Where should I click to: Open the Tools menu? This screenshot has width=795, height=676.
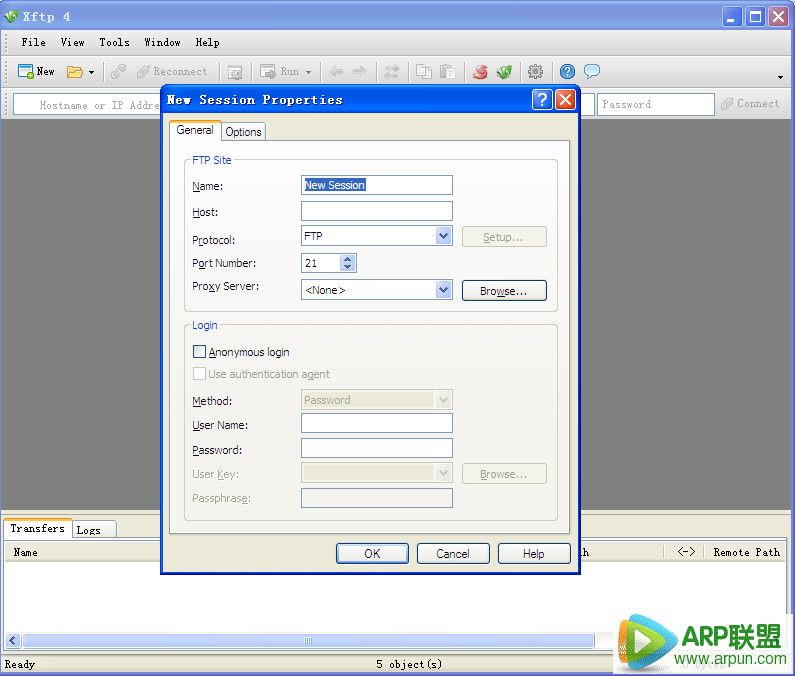click(114, 42)
